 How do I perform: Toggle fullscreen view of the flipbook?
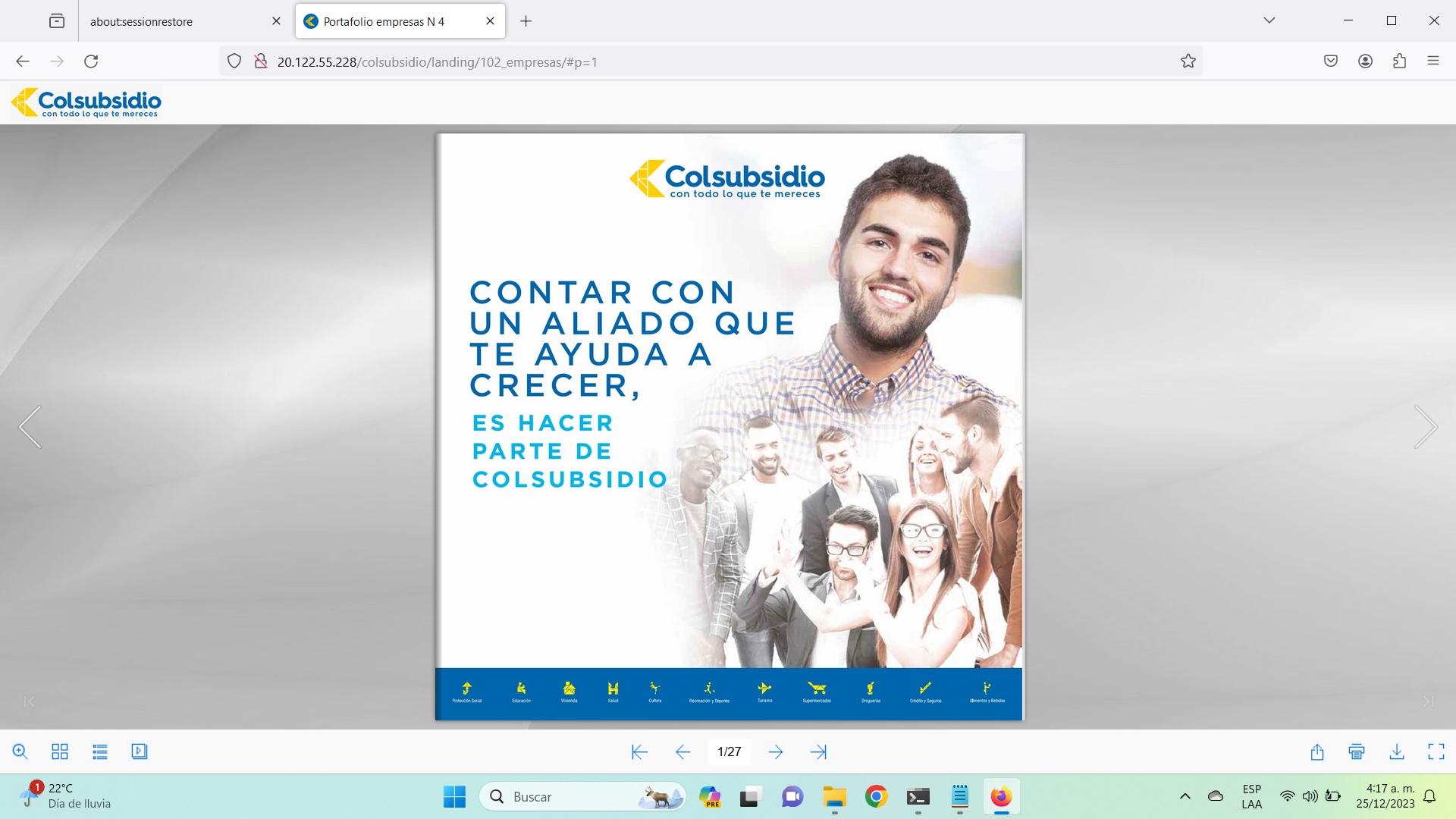[x=1436, y=752]
